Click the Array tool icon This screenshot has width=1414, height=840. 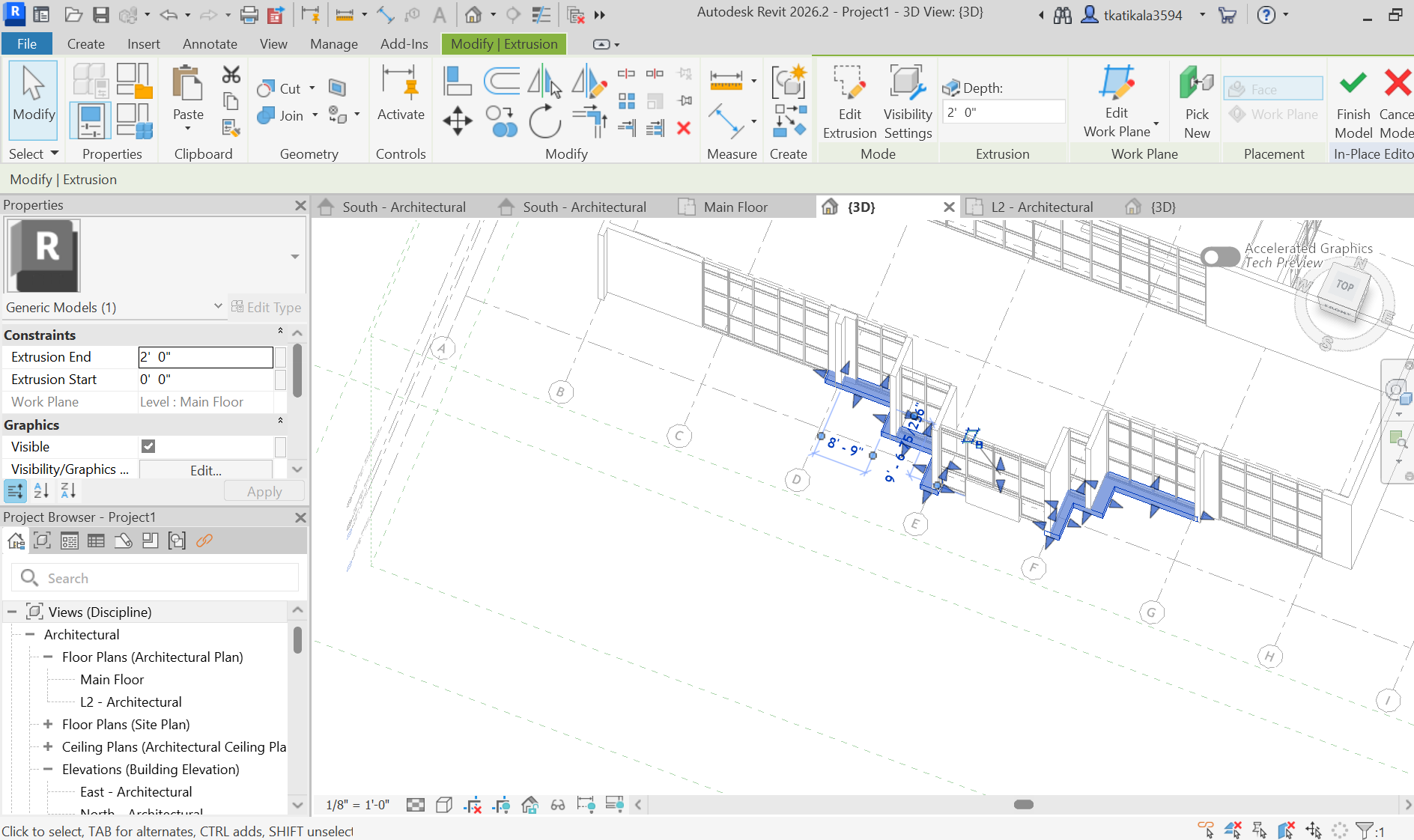pyautogui.click(x=626, y=101)
